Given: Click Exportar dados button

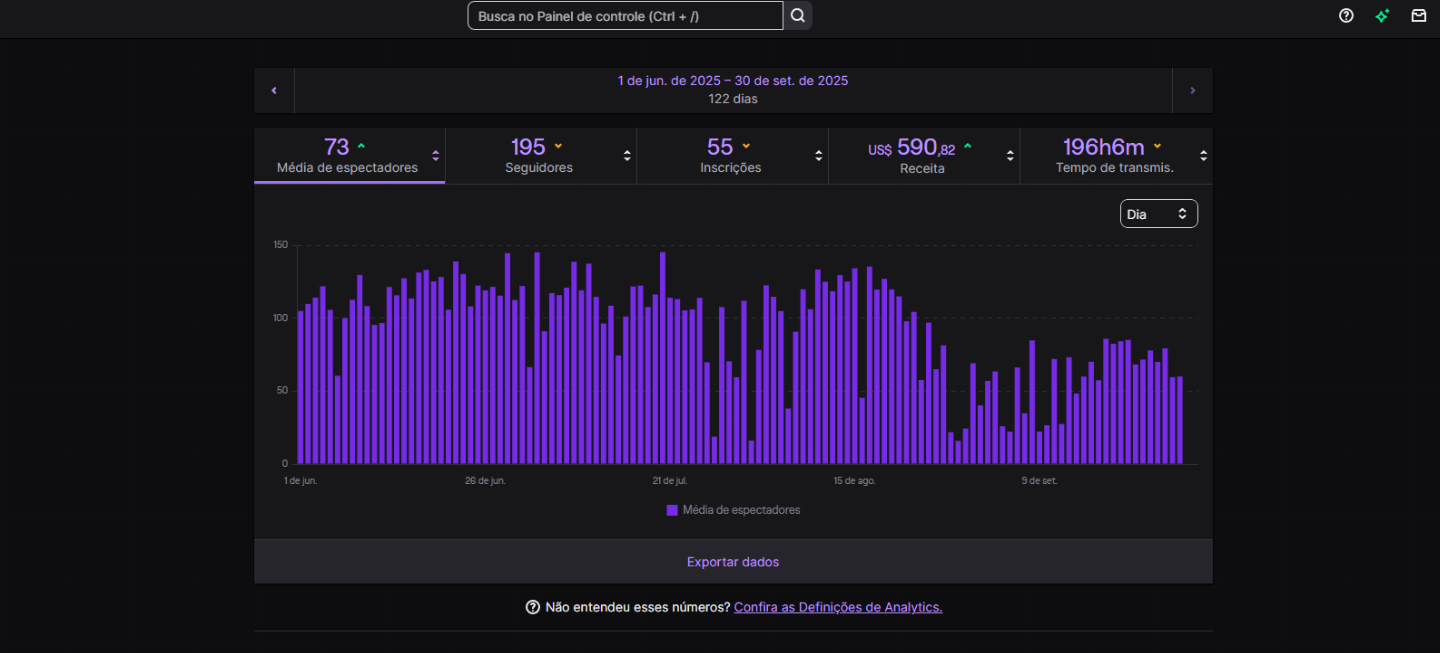Looking at the screenshot, I should point(733,562).
